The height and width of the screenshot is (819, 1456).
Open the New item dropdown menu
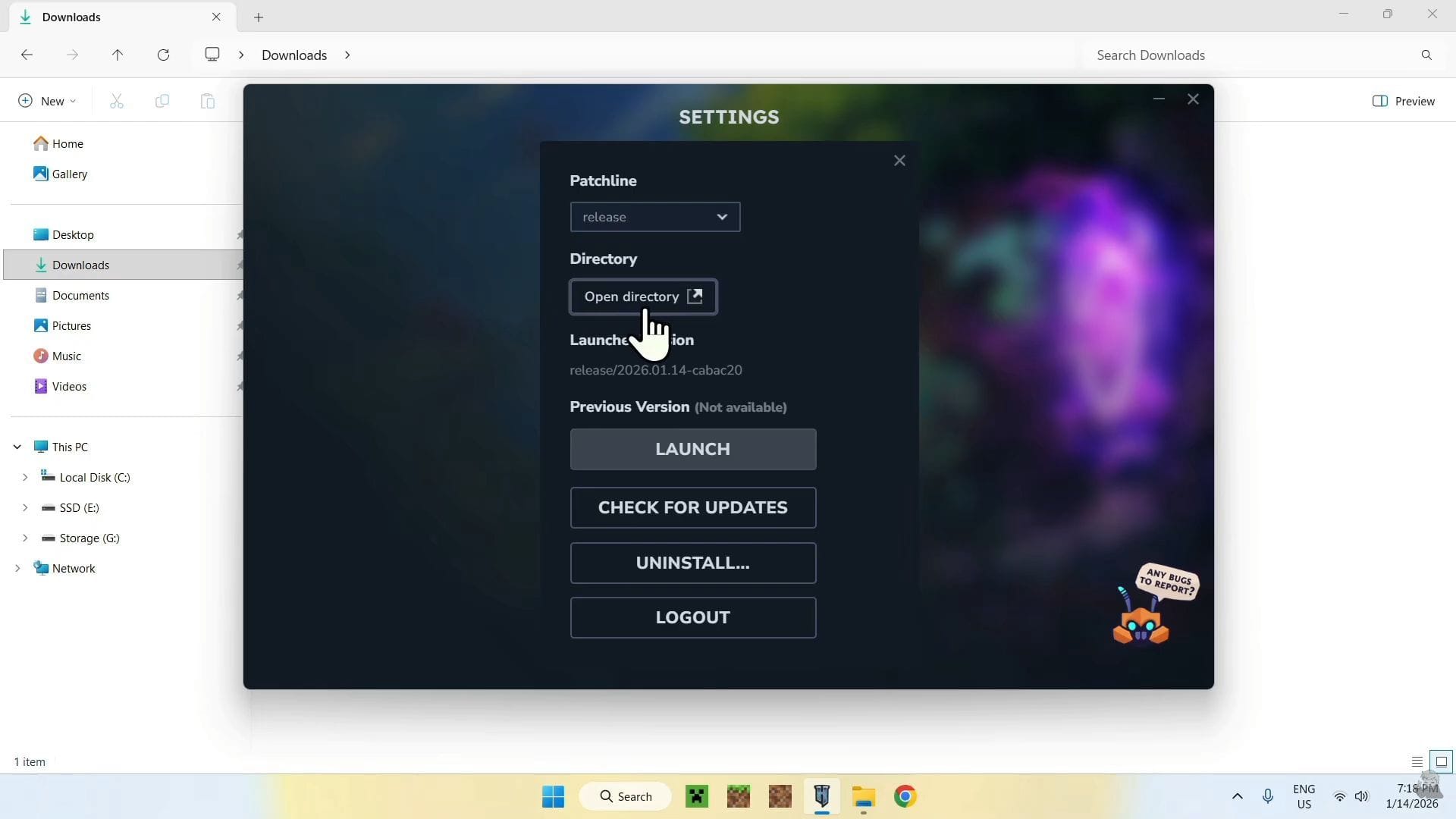[47, 101]
